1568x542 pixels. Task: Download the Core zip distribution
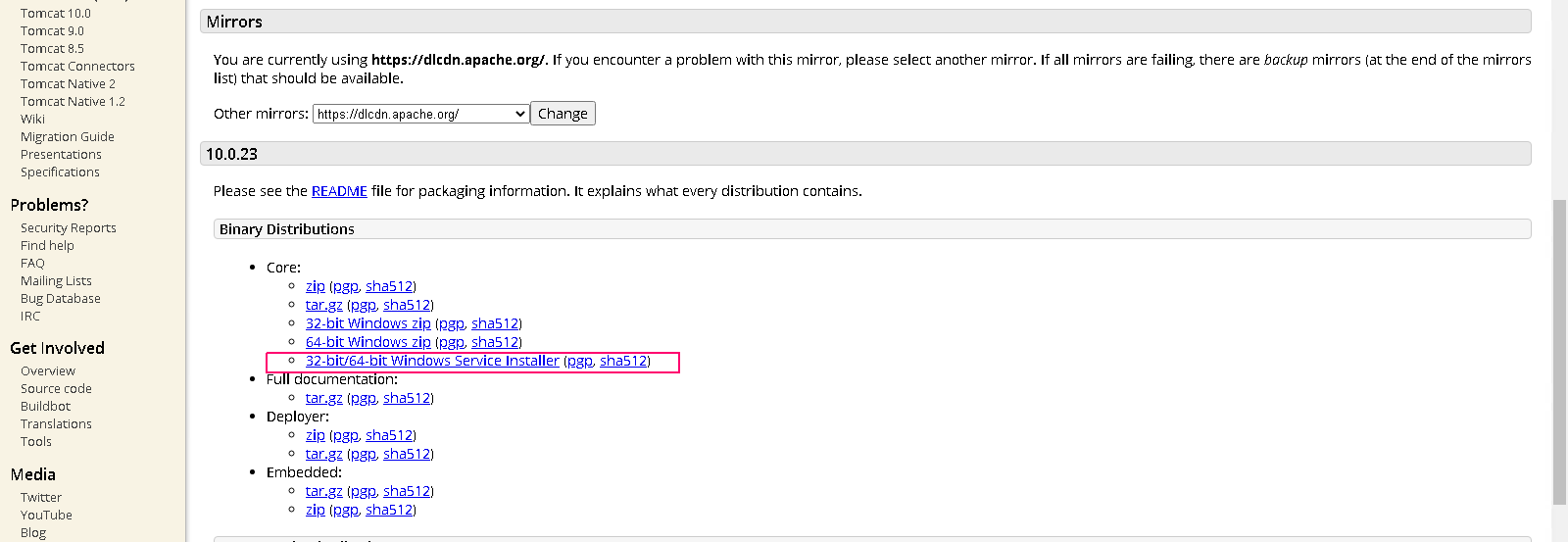click(x=315, y=286)
